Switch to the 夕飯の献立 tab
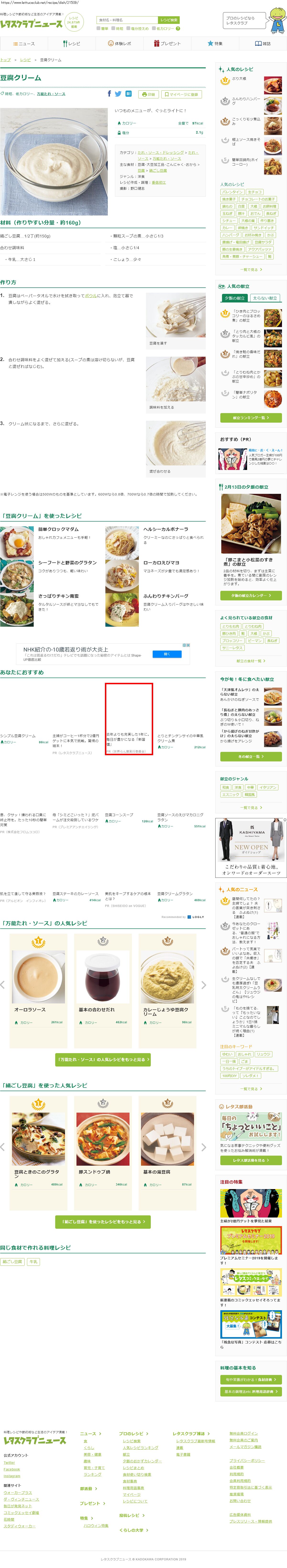Viewport: 287px width, 1568px height. tap(235, 298)
